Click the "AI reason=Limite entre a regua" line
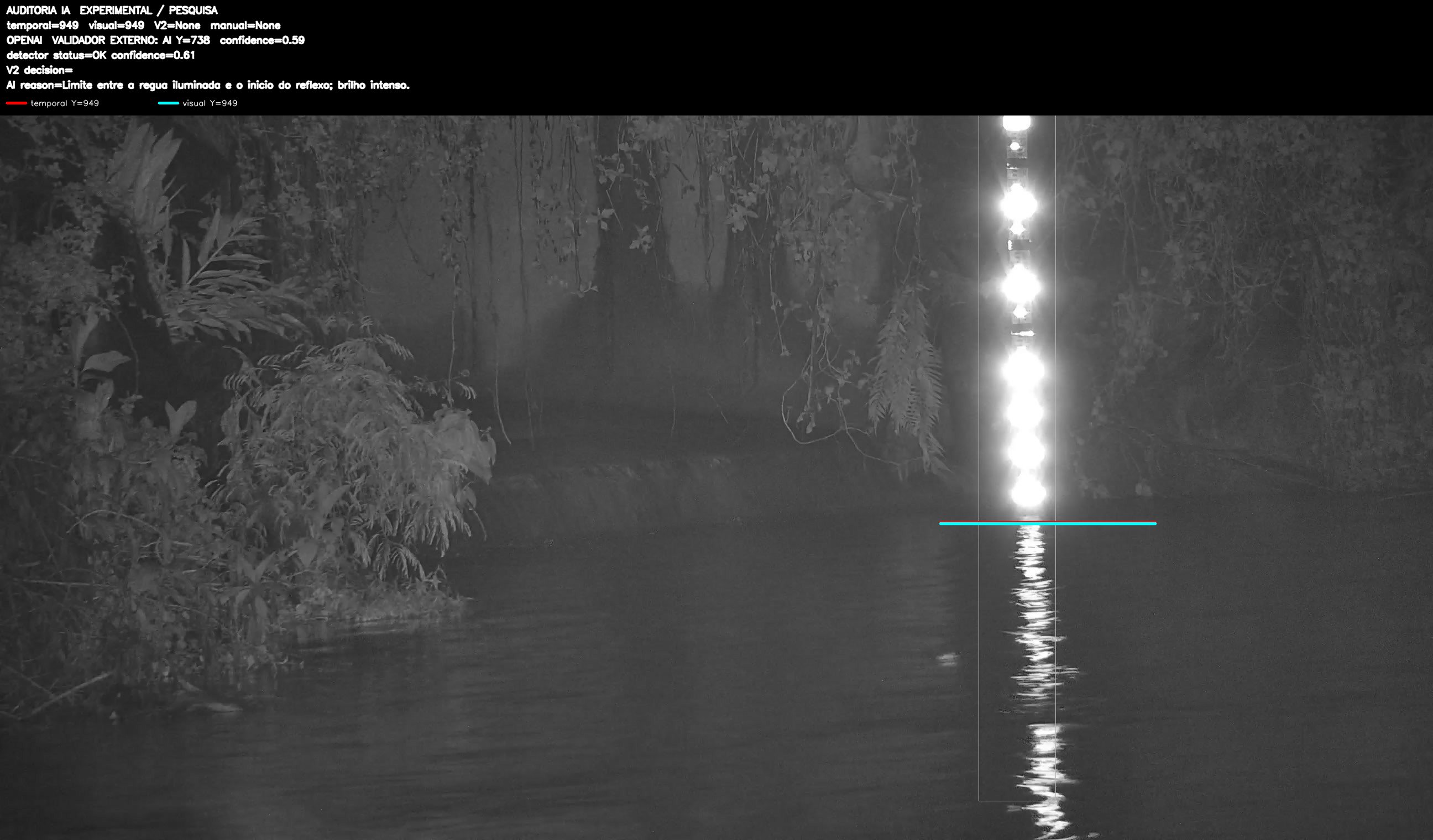The height and width of the screenshot is (840, 1433). click(207, 85)
